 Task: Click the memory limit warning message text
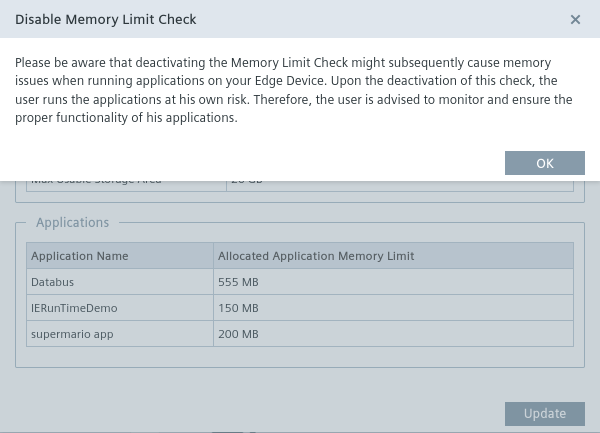tap(294, 90)
